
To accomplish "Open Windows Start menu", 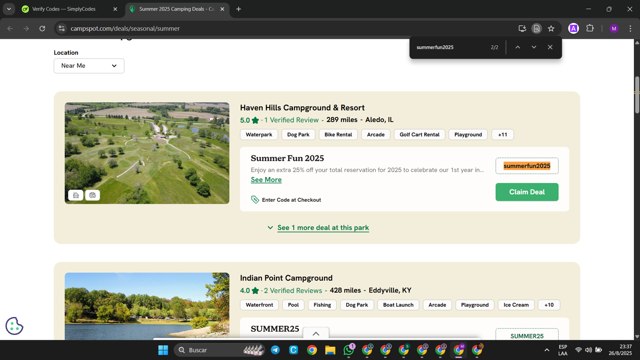I will (x=163, y=350).
